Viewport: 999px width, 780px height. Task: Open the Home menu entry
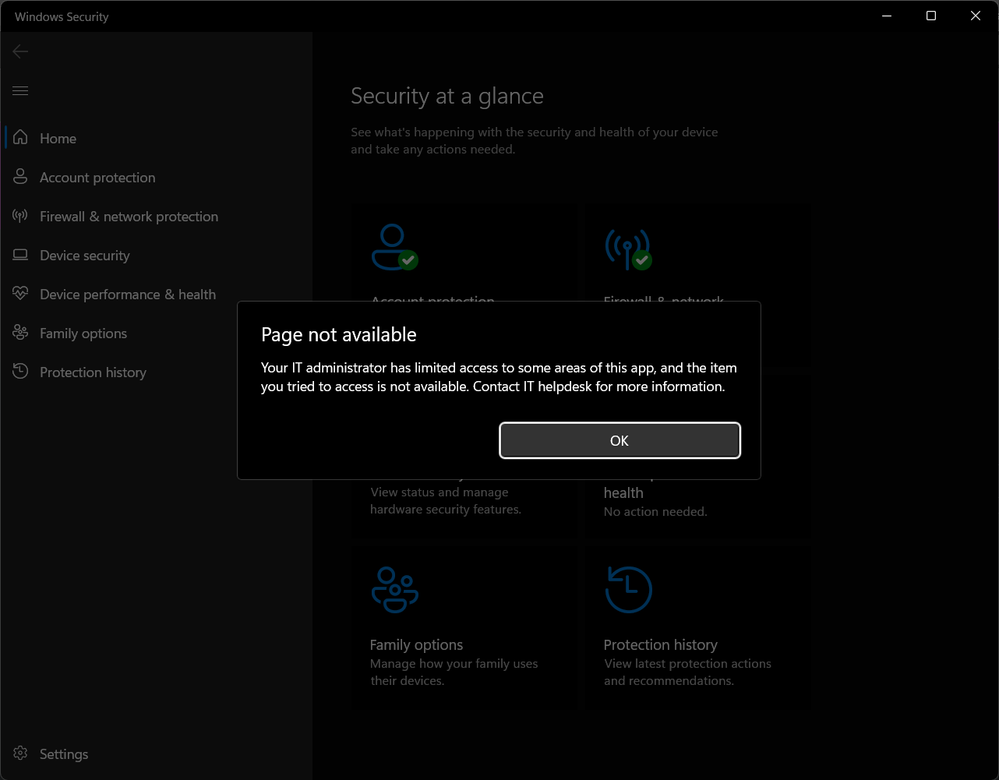pos(58,138)
